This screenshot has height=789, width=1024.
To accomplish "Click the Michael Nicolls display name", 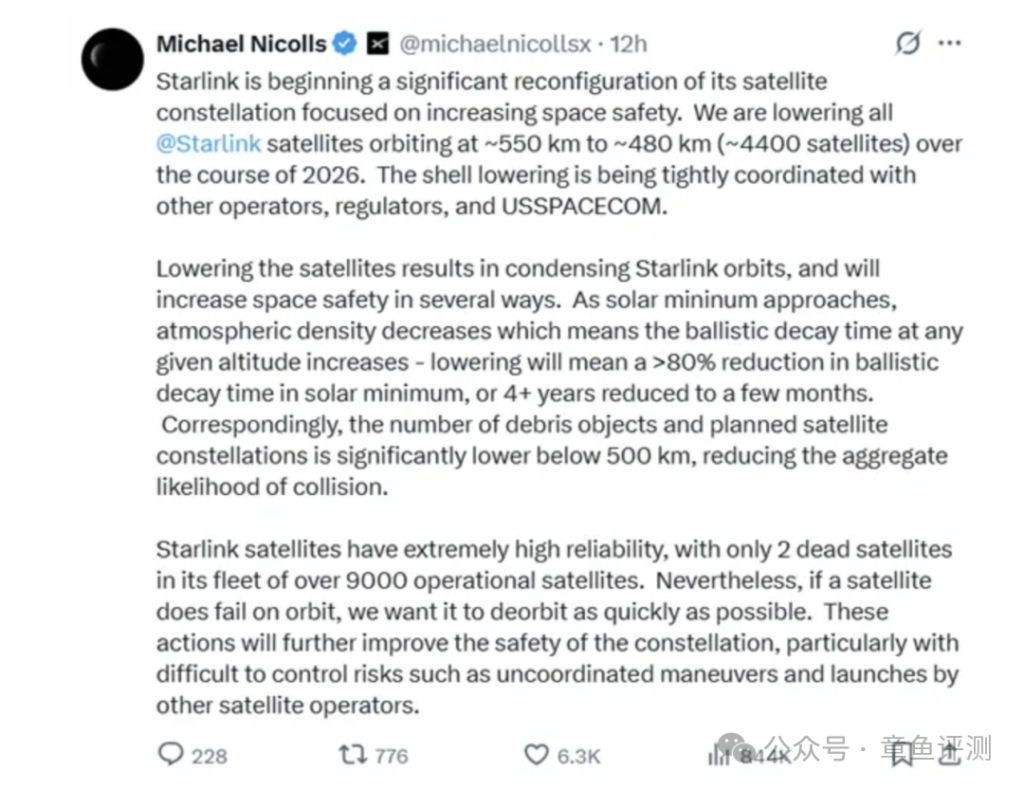I will [x=241, y=44].
